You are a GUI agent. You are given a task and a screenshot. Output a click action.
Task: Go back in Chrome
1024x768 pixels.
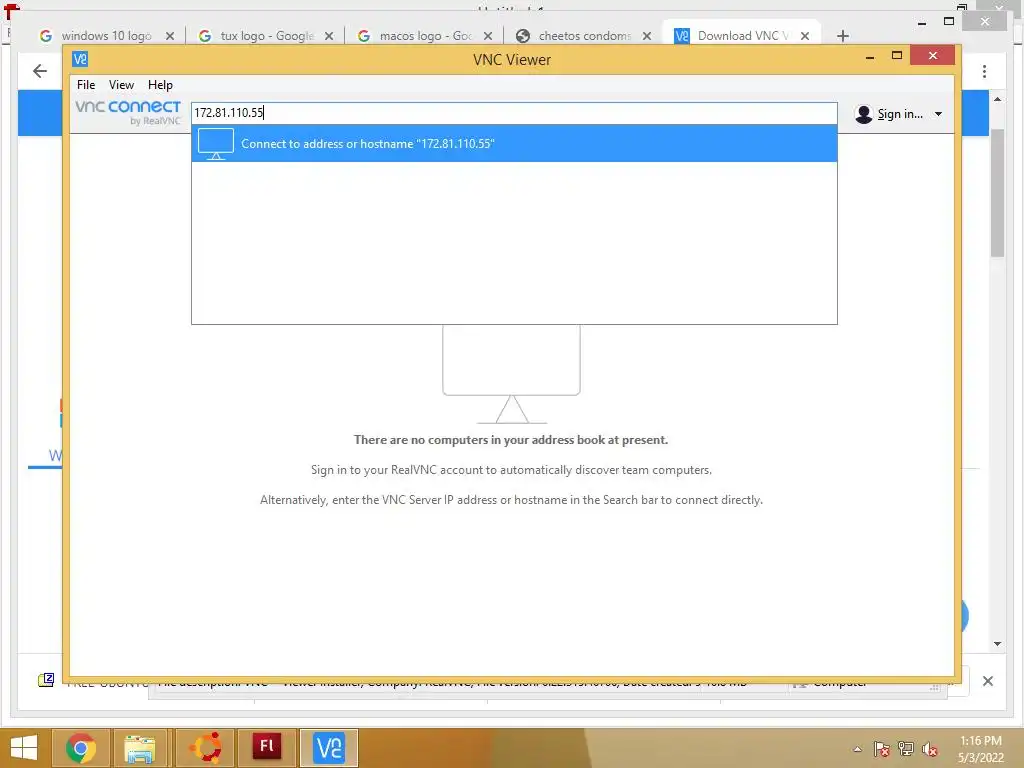[x=40, y=71]
